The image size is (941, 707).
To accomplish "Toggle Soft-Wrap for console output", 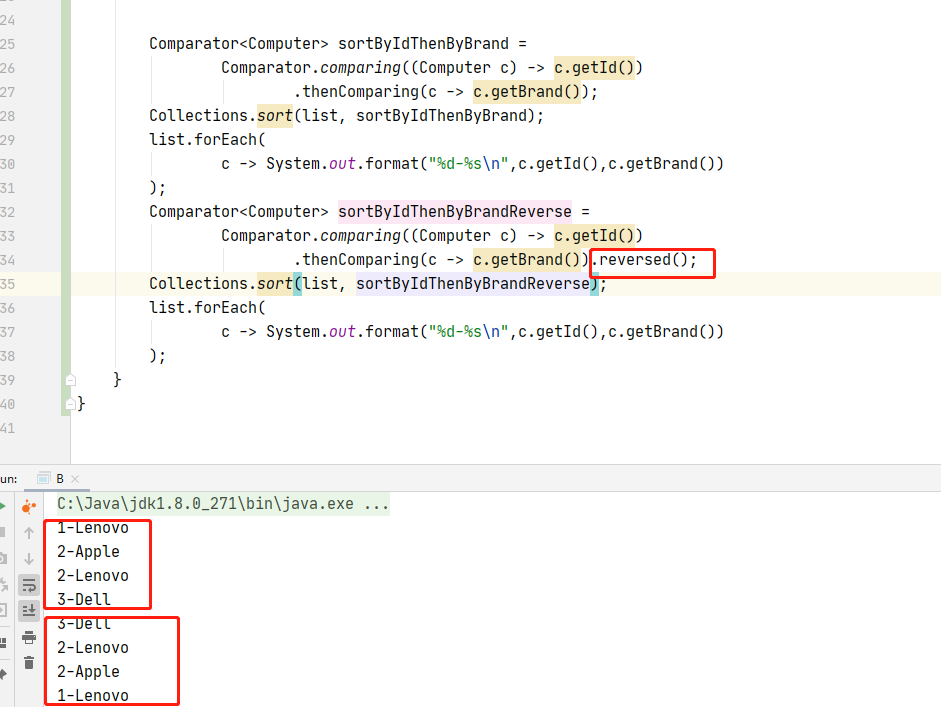I will coord(29,585).
